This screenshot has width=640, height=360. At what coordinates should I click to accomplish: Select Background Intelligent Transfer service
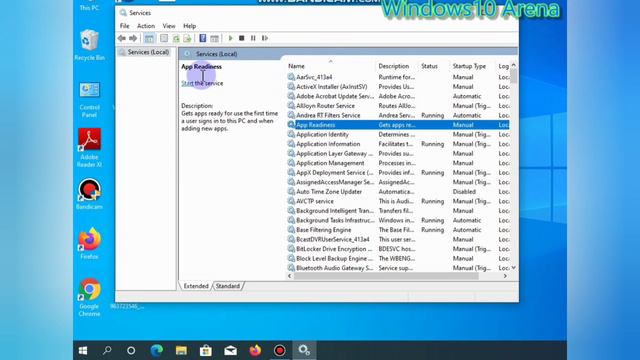[398, 211]
